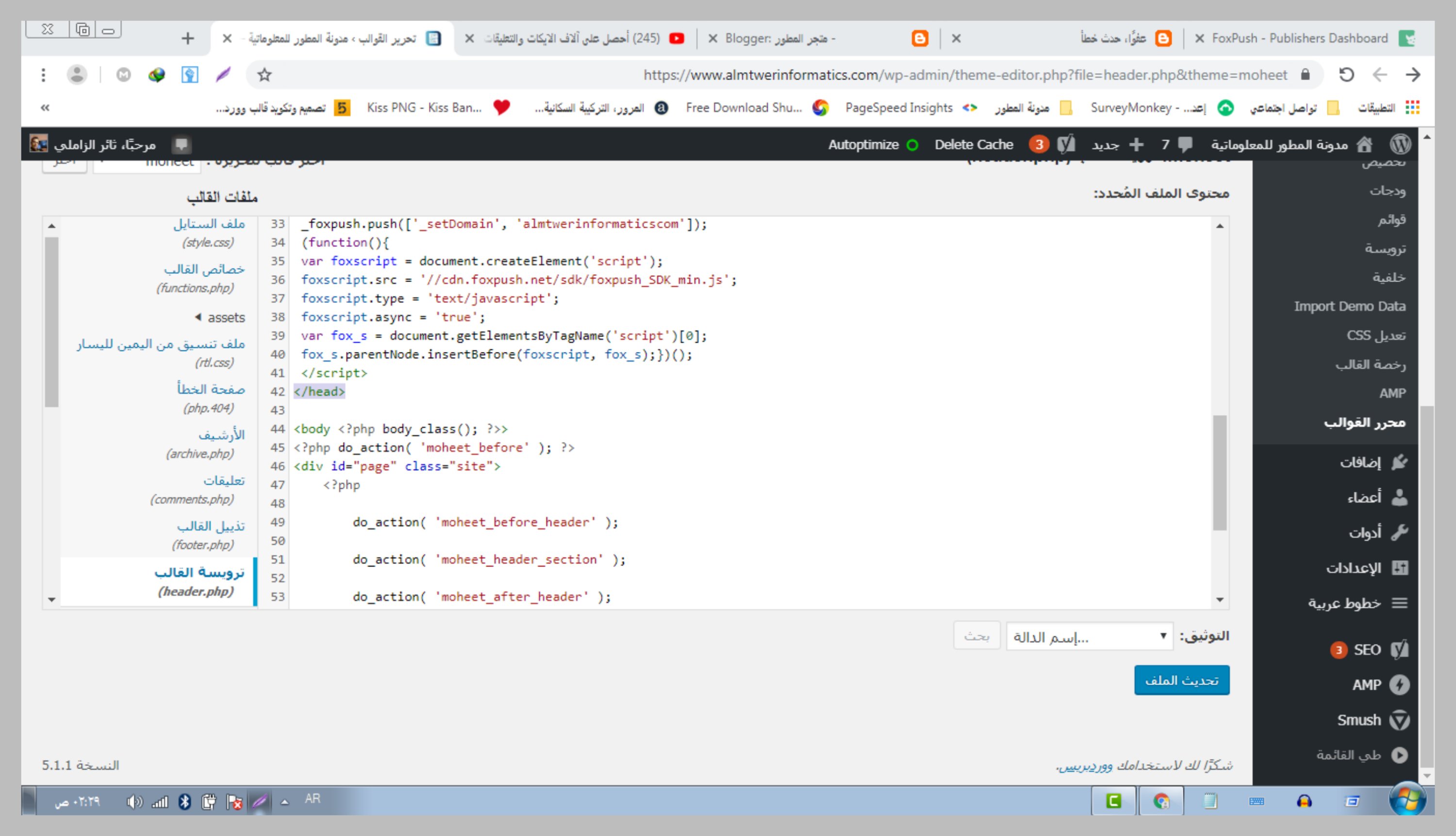The height and width of the screenshot is (836, 1456).
Task: Click Chrome icon in Windows taskbar
Action: click(x=1161, y=801)
